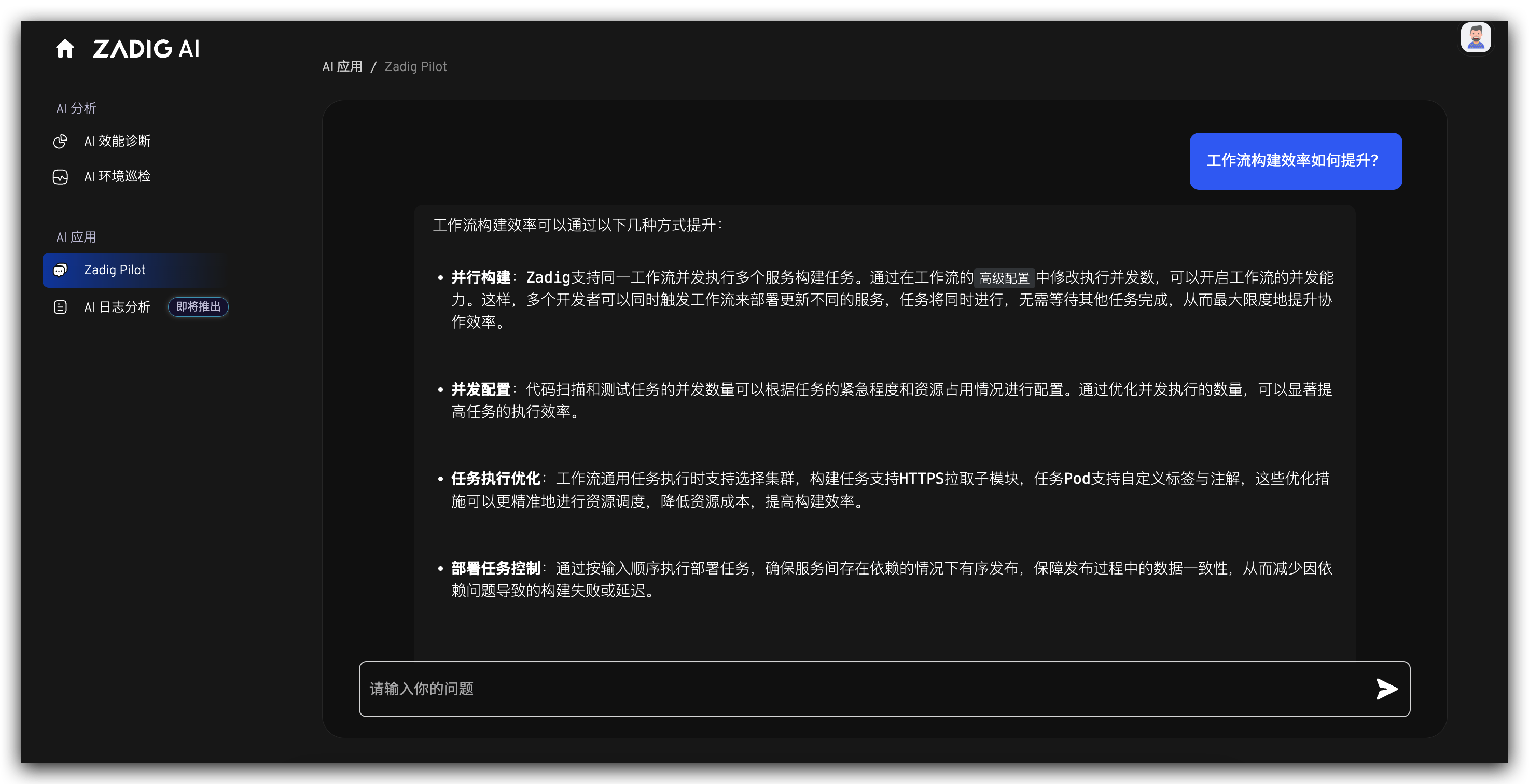Viewport: 1529px width, 784px height.
Task: Click the AI 分析 section heading
Action: (76, 108)
